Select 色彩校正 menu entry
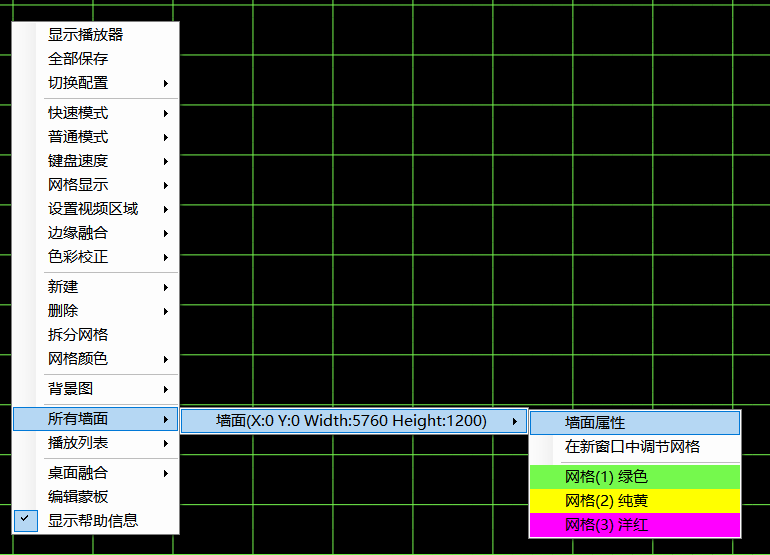 click(78, 257)
